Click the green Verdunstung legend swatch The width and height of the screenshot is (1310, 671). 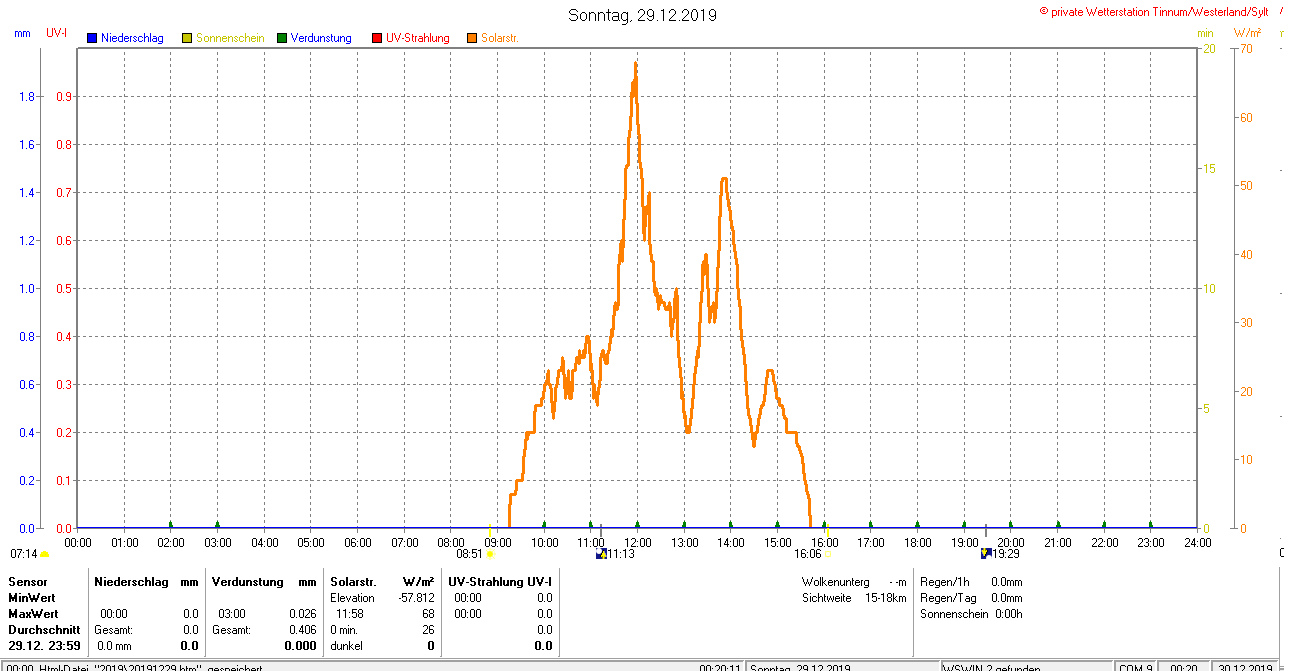click(x=282, y=38)
